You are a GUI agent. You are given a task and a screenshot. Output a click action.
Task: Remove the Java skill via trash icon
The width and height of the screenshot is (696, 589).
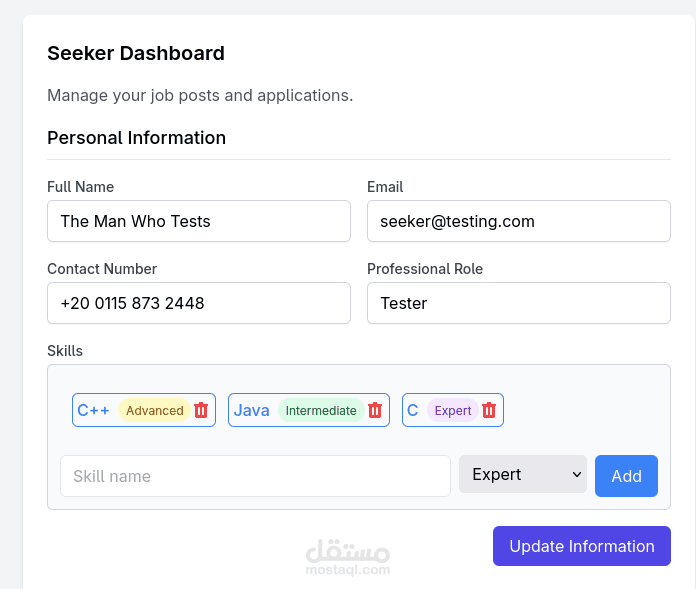pyautogui.click(x=375, y=410)
